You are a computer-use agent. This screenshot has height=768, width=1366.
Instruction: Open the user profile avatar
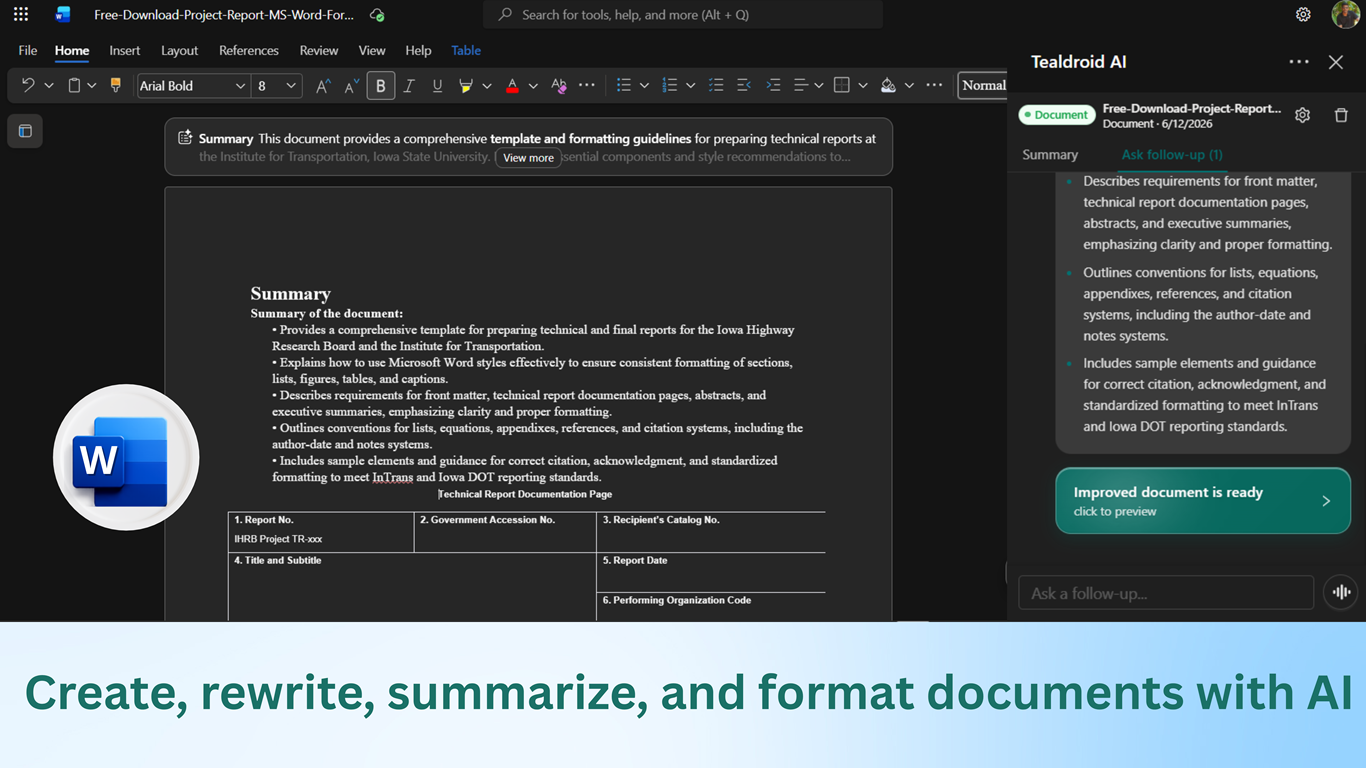[x=1345, y=14]
